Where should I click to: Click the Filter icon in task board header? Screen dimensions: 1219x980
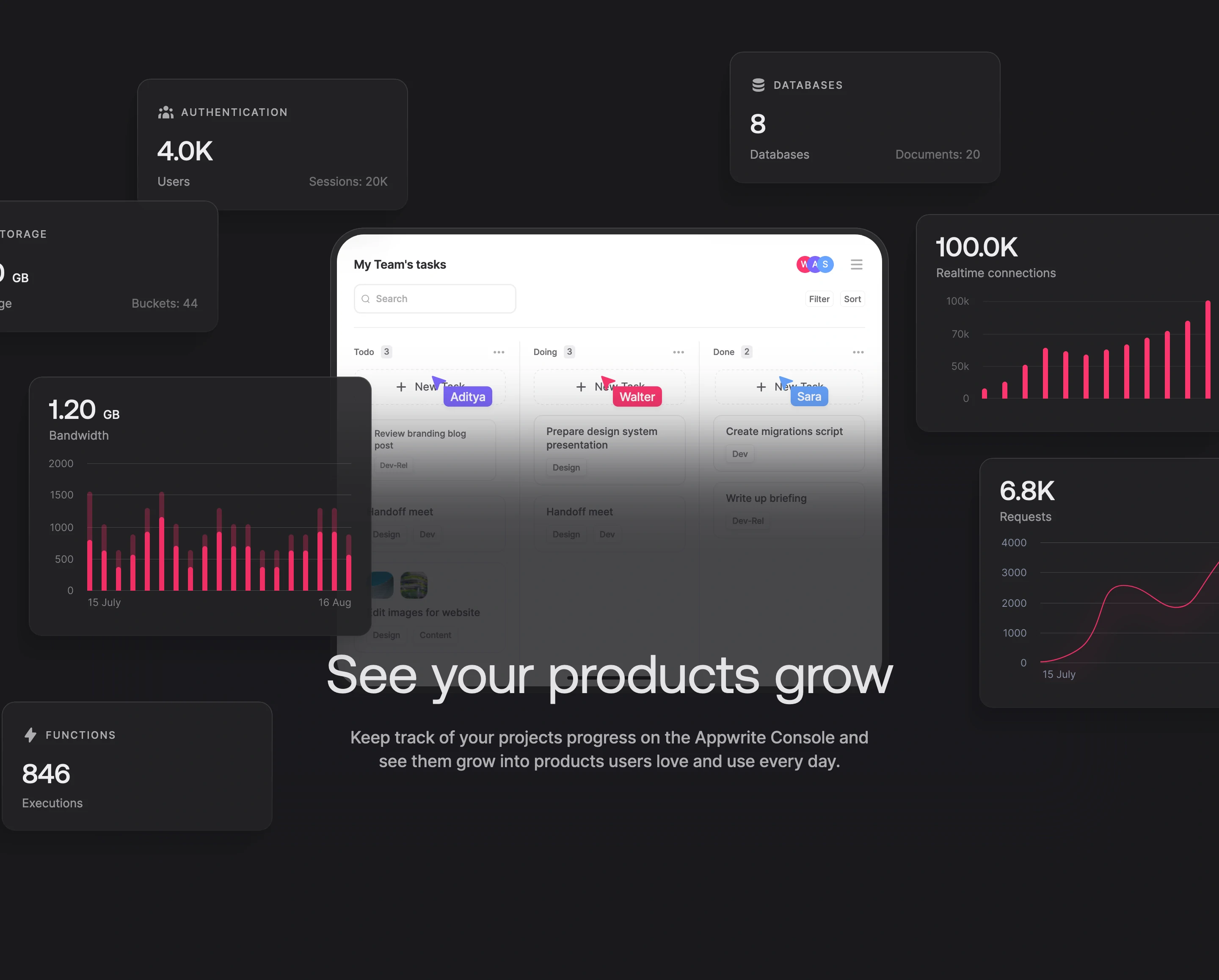[819, 298]
